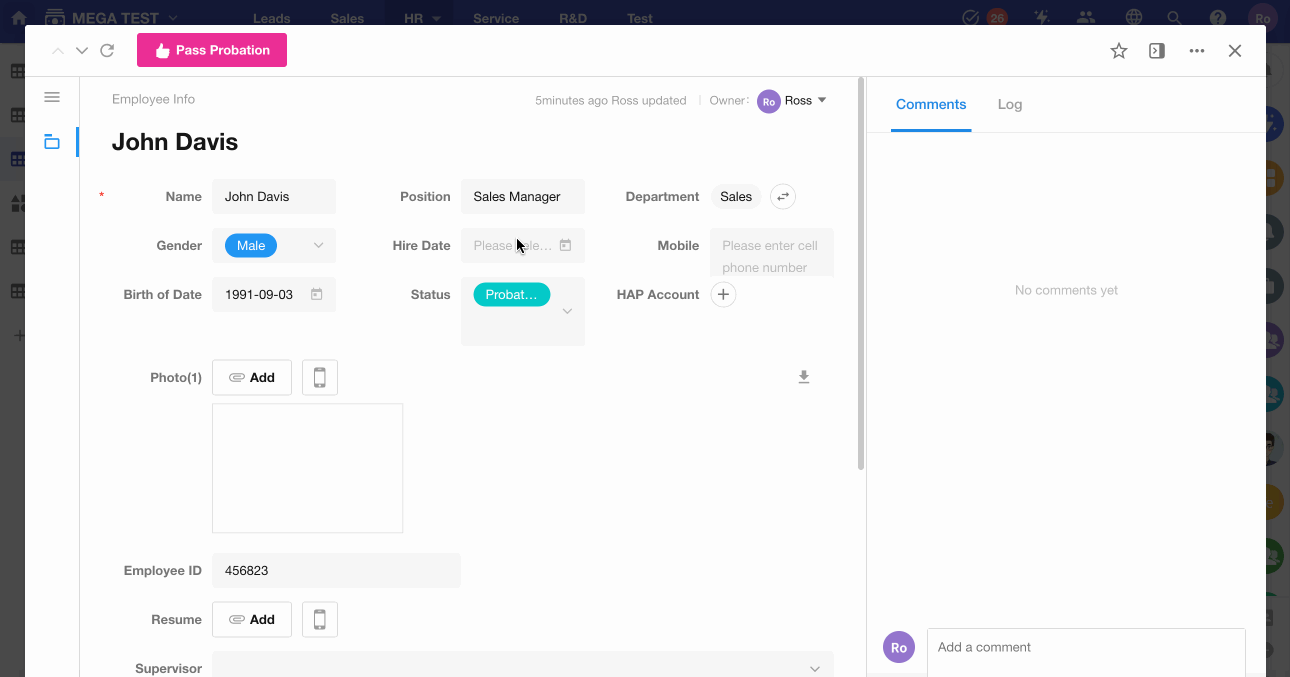1290x677 pixels.
Task: Switch to the Log tab
Action: tap(1009, 105)
